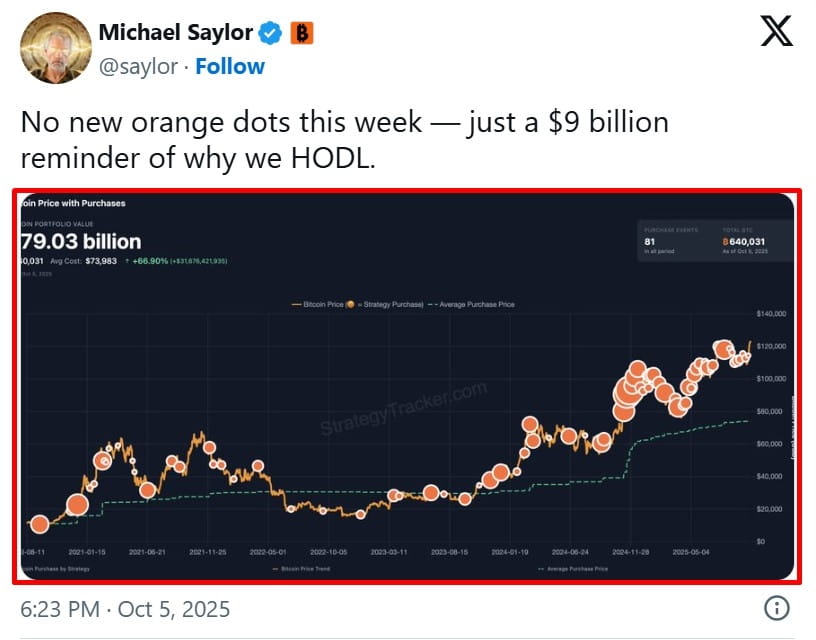Screen dimensions: 816x640
Task: Click the Total BTC 640,031 stat card
Action: coord(750,240)
